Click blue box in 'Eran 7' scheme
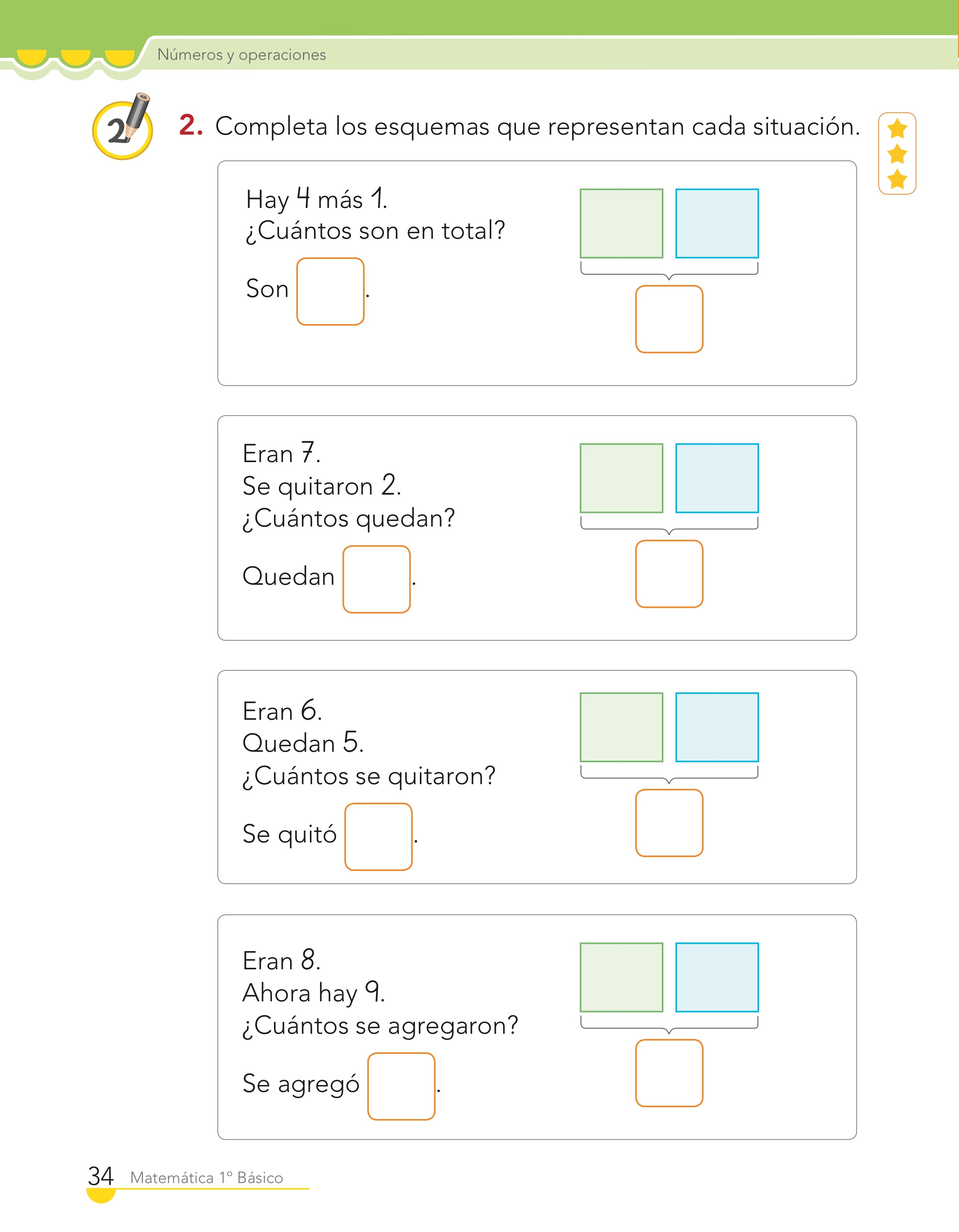The width and height of the screenshot is (959, 1232). 717,478
